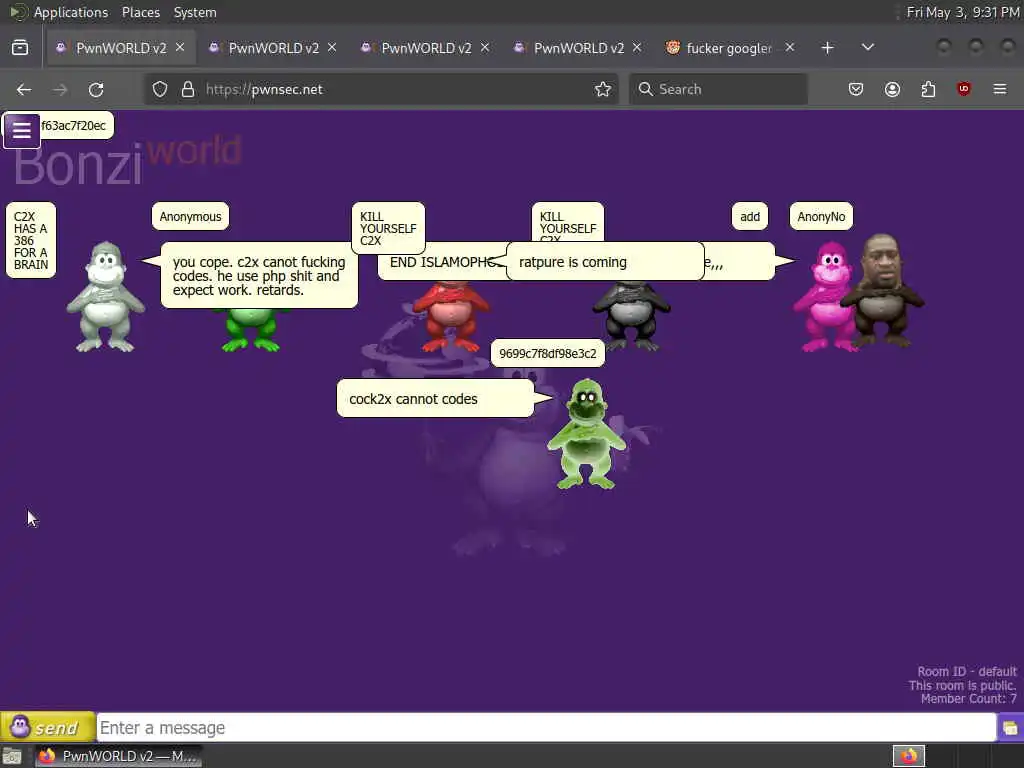Click the red Bonzi character
This screenshot has height=768, width=1024.
pyautogui.click(x=451, y=317)
